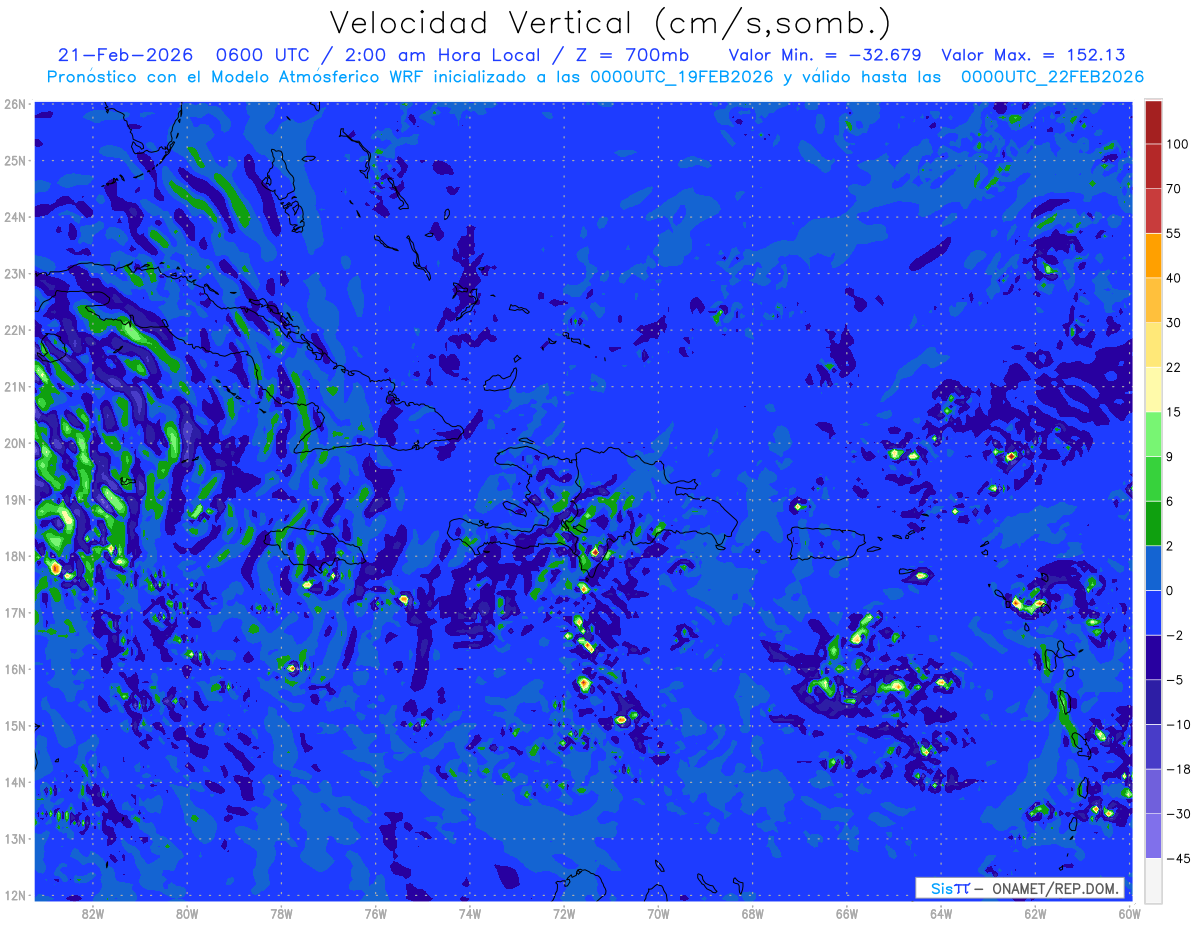The width and height of the screenshot is (1200, 927).
Task: Click the "19N" latitude label
Action: pyautogui.click(x=15, y=499)
